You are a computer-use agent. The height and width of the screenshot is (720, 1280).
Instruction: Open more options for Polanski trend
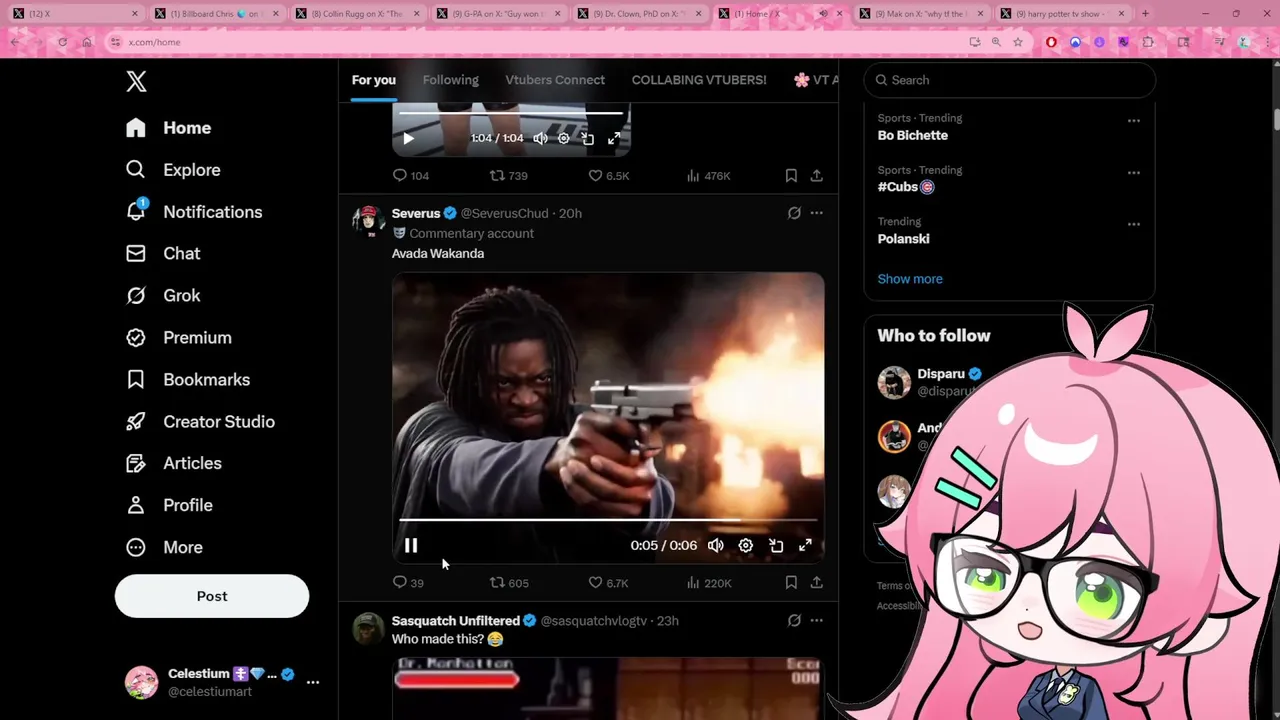pos(1134,224)
